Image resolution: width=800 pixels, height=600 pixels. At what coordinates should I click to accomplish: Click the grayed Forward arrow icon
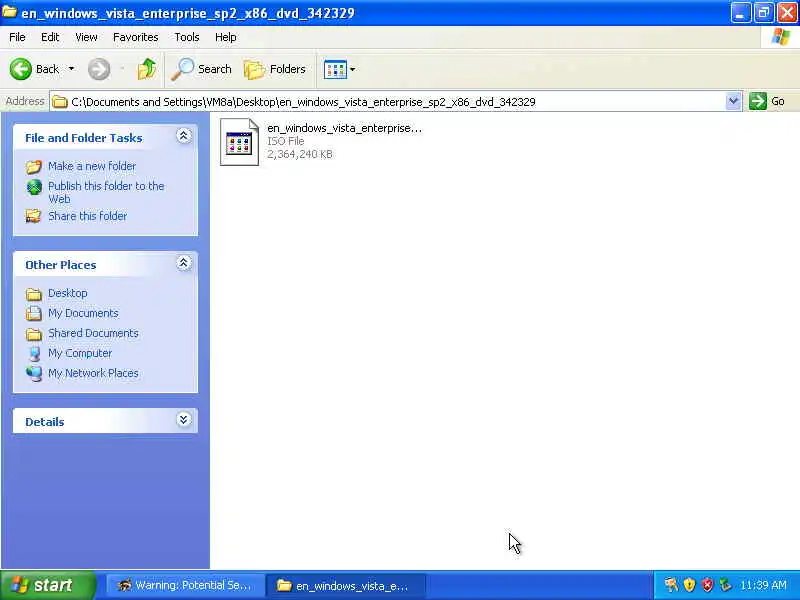point(99,69)
